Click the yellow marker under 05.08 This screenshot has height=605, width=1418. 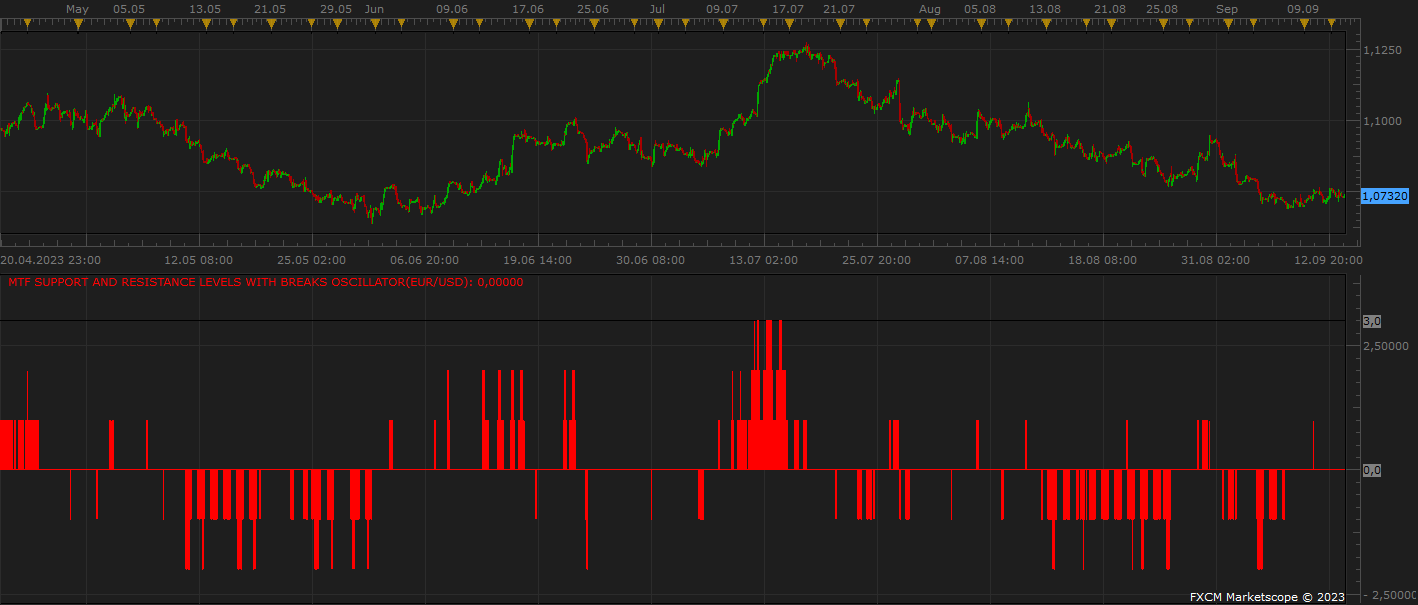click(980, 23)
